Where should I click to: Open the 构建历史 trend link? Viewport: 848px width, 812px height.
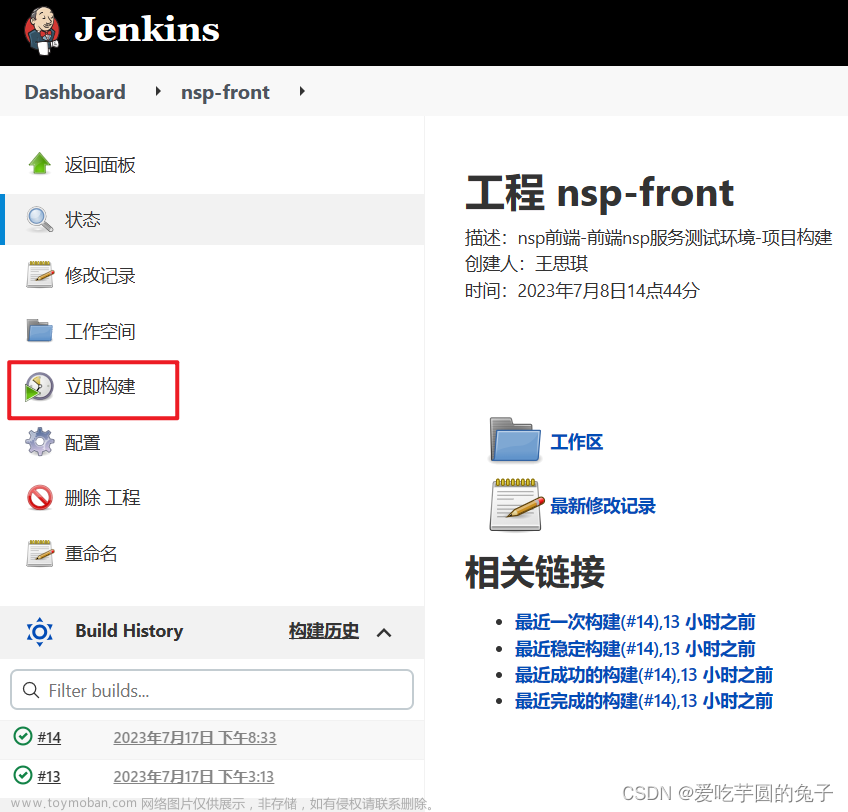[323, 631]
